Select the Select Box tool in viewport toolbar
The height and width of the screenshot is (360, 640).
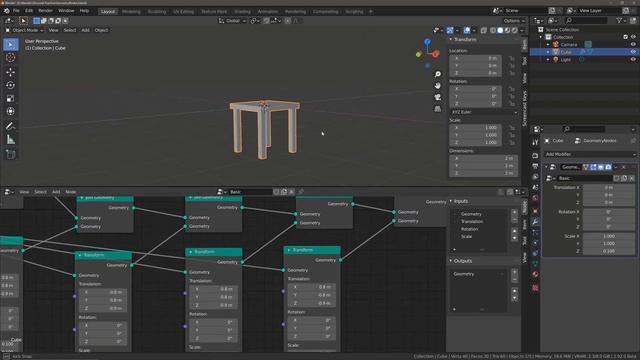(11, 44)
